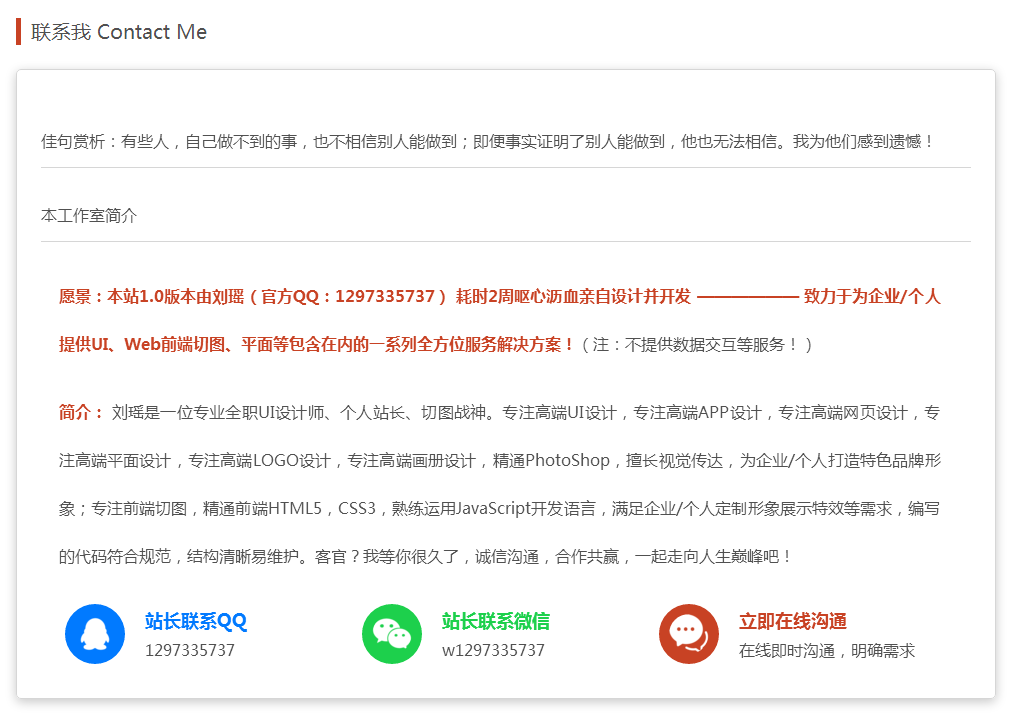The height and width of the screenshot is (715, 1014).
Task: Select the 站长联系微信 link
Action: [x=495, y=621]
